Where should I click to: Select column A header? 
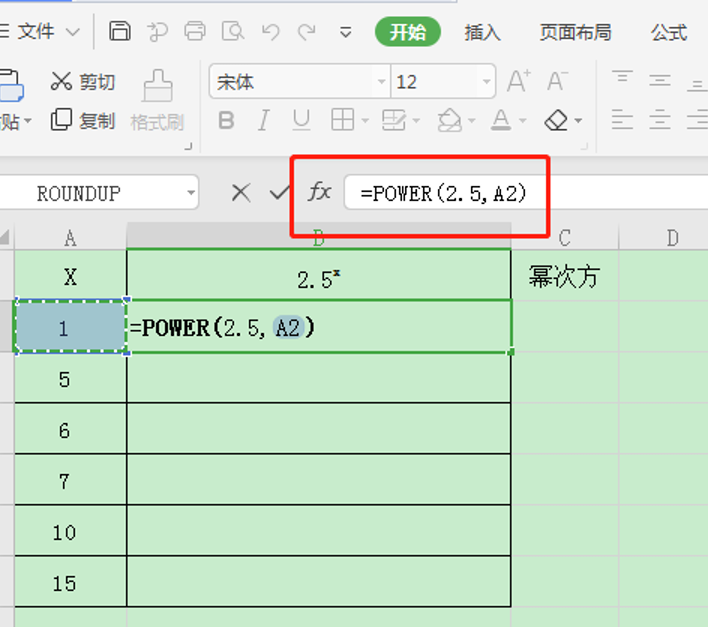(x=70, y=237)
